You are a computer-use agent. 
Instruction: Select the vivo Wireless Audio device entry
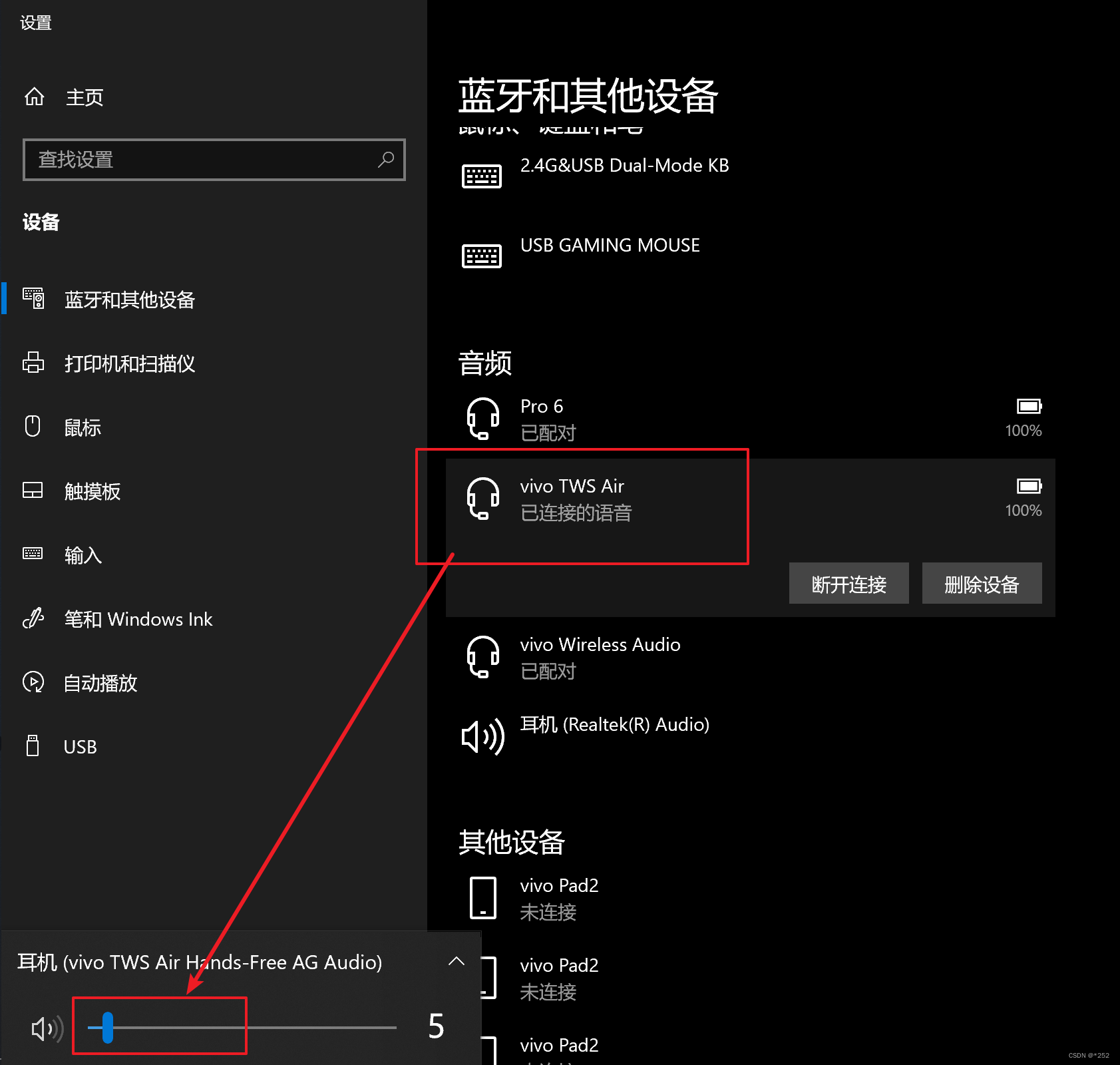coord(751,657)
